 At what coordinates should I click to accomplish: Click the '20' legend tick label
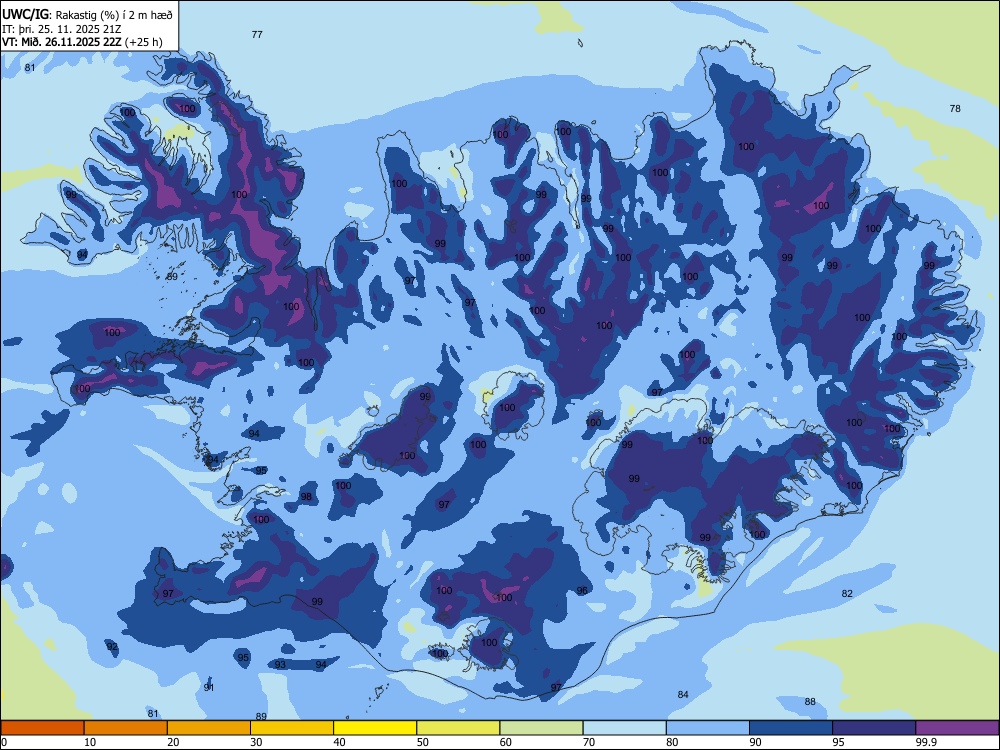click(x=173, y=742)
